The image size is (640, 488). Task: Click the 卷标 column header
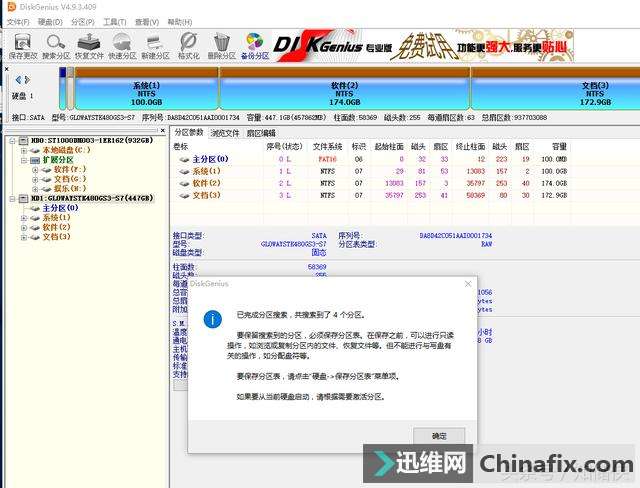pos(181,146)
